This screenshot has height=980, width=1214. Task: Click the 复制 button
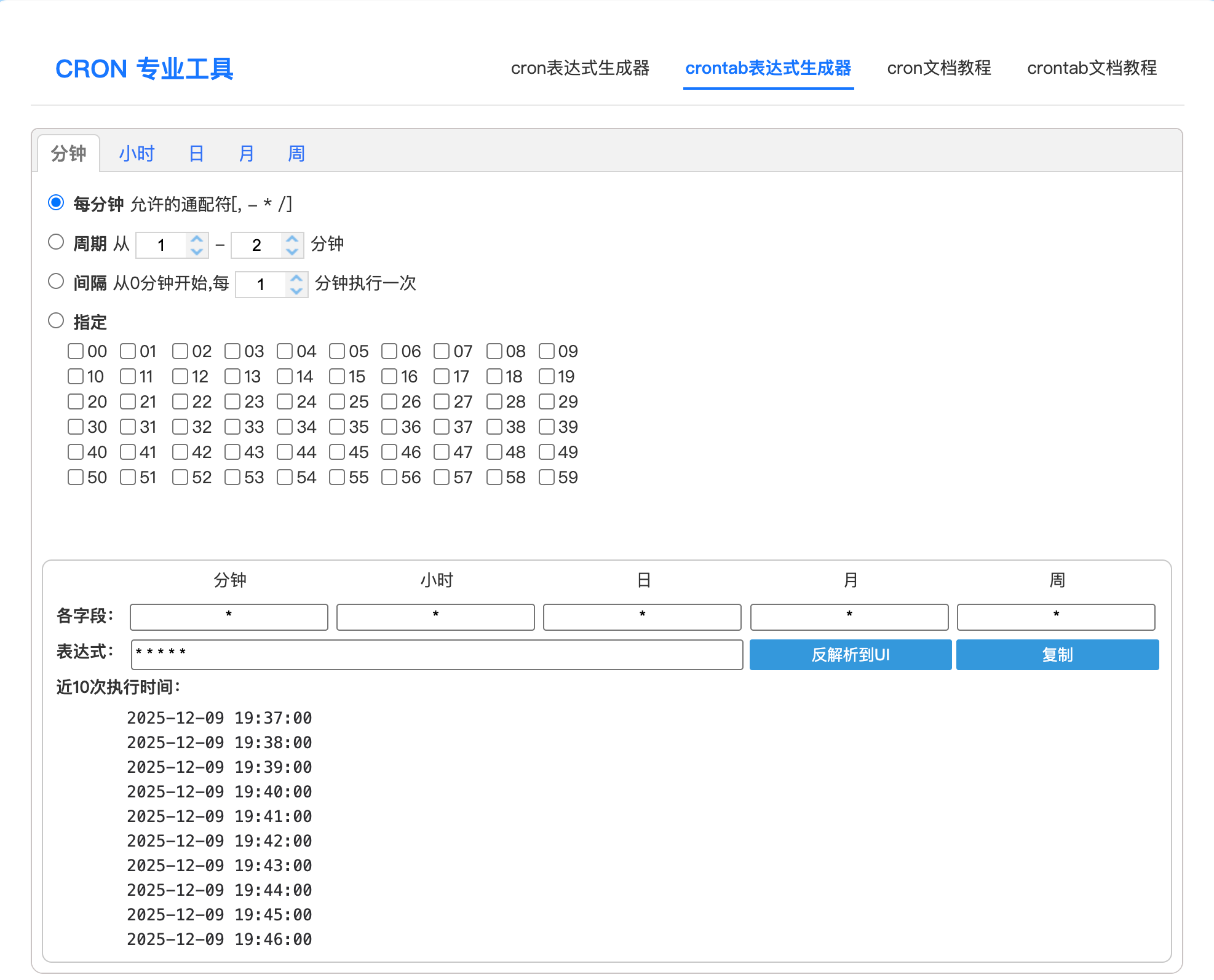point(1057,655)
